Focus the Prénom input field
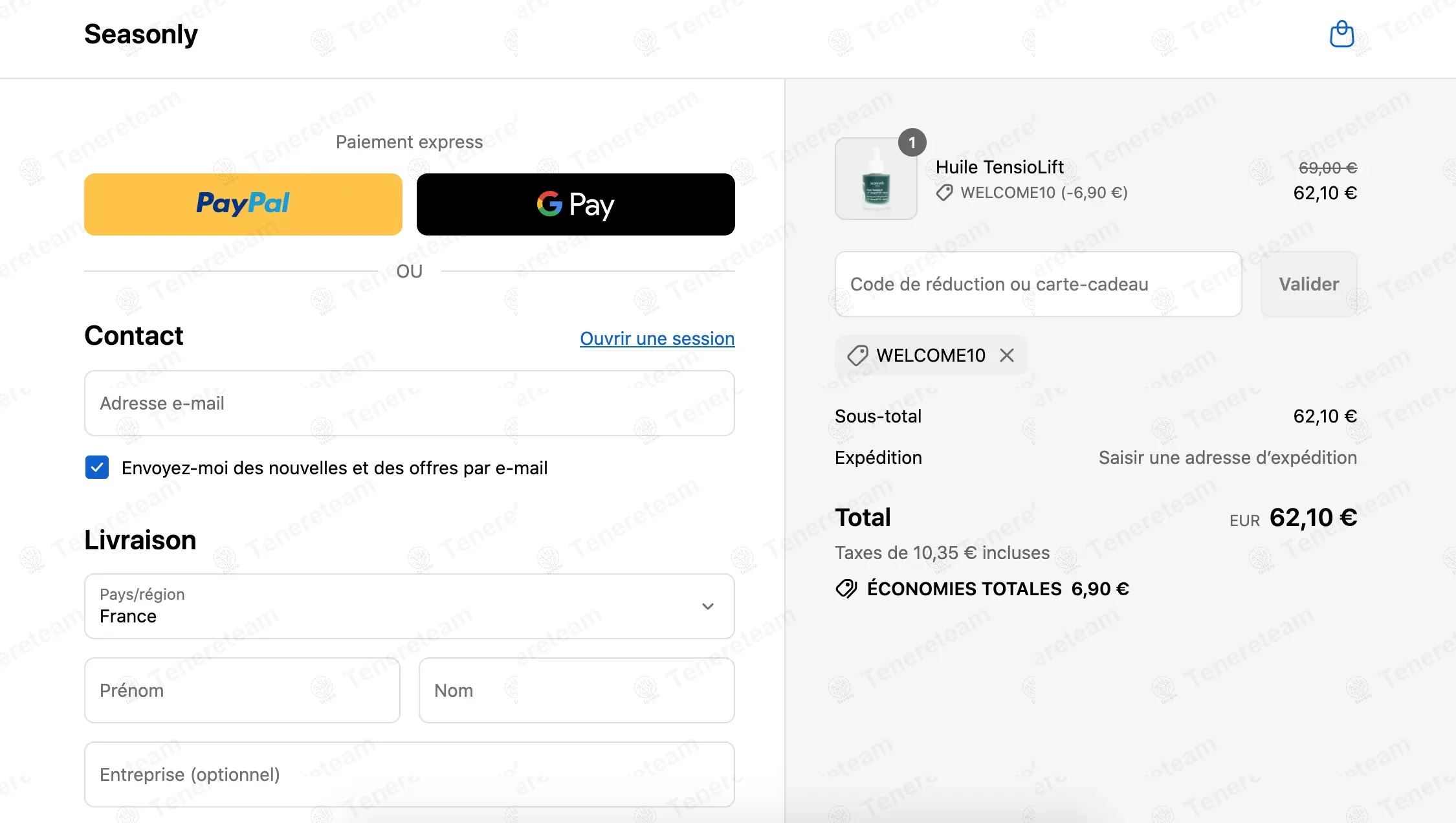This screenshot has height=823, width=1456. pos(243,690)
